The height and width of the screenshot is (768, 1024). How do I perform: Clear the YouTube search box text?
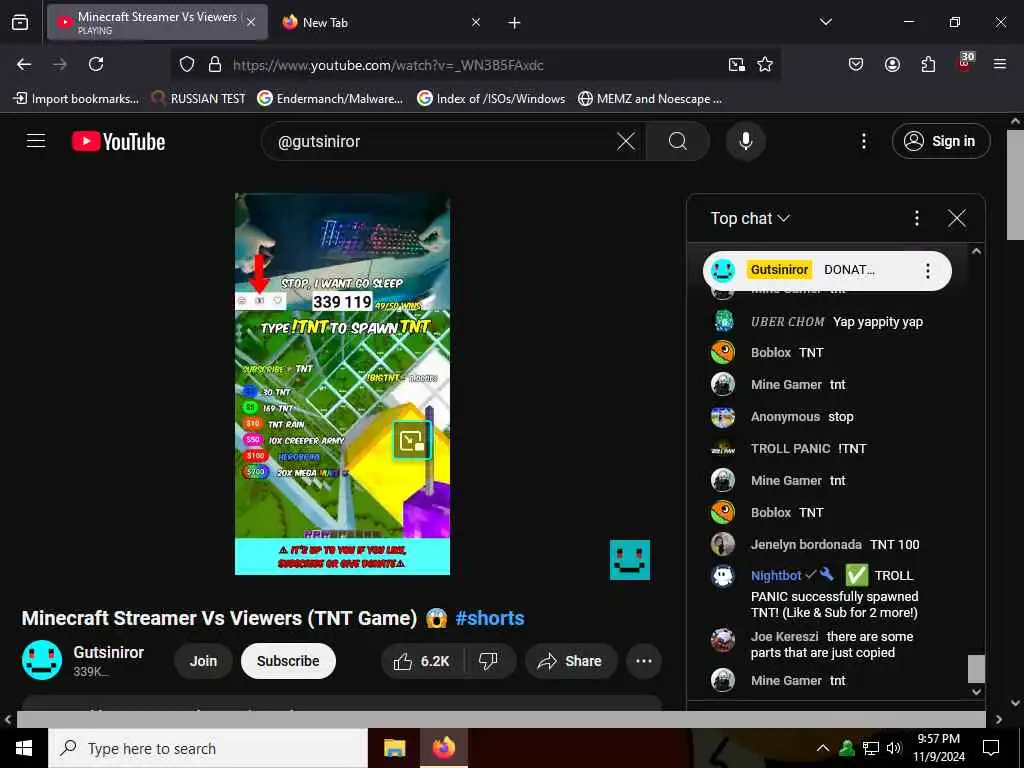click(x=626, y=141)
